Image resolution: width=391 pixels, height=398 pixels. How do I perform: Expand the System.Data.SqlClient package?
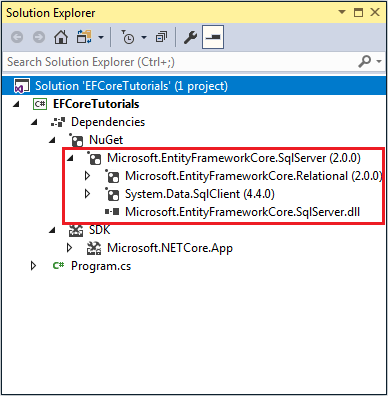point(87,194)
